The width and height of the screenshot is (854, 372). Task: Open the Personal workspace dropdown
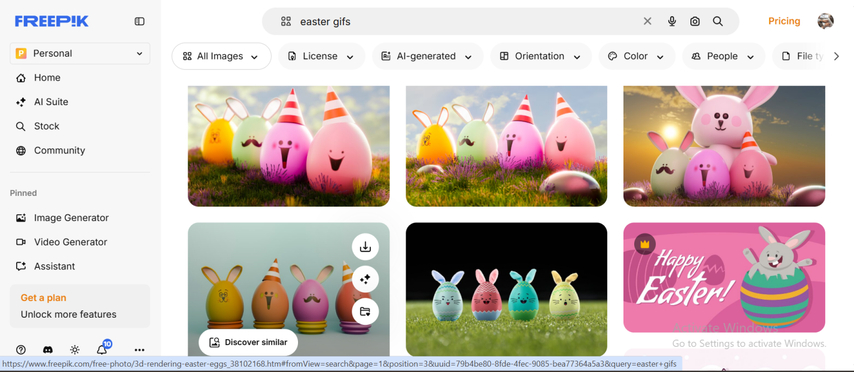tap(80, 53)
